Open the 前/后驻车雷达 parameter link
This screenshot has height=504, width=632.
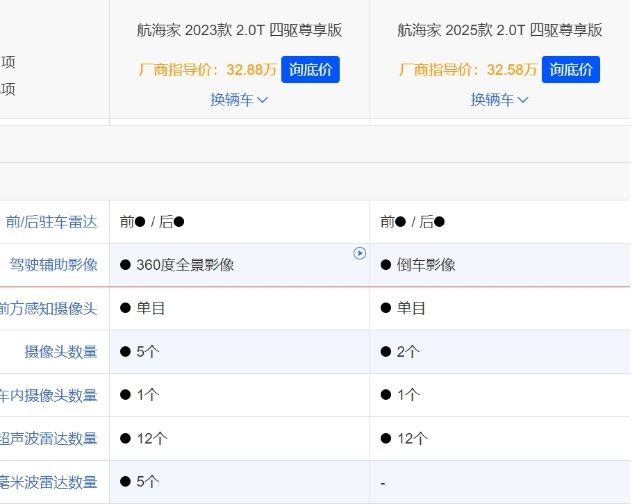(x=52, y=222)
